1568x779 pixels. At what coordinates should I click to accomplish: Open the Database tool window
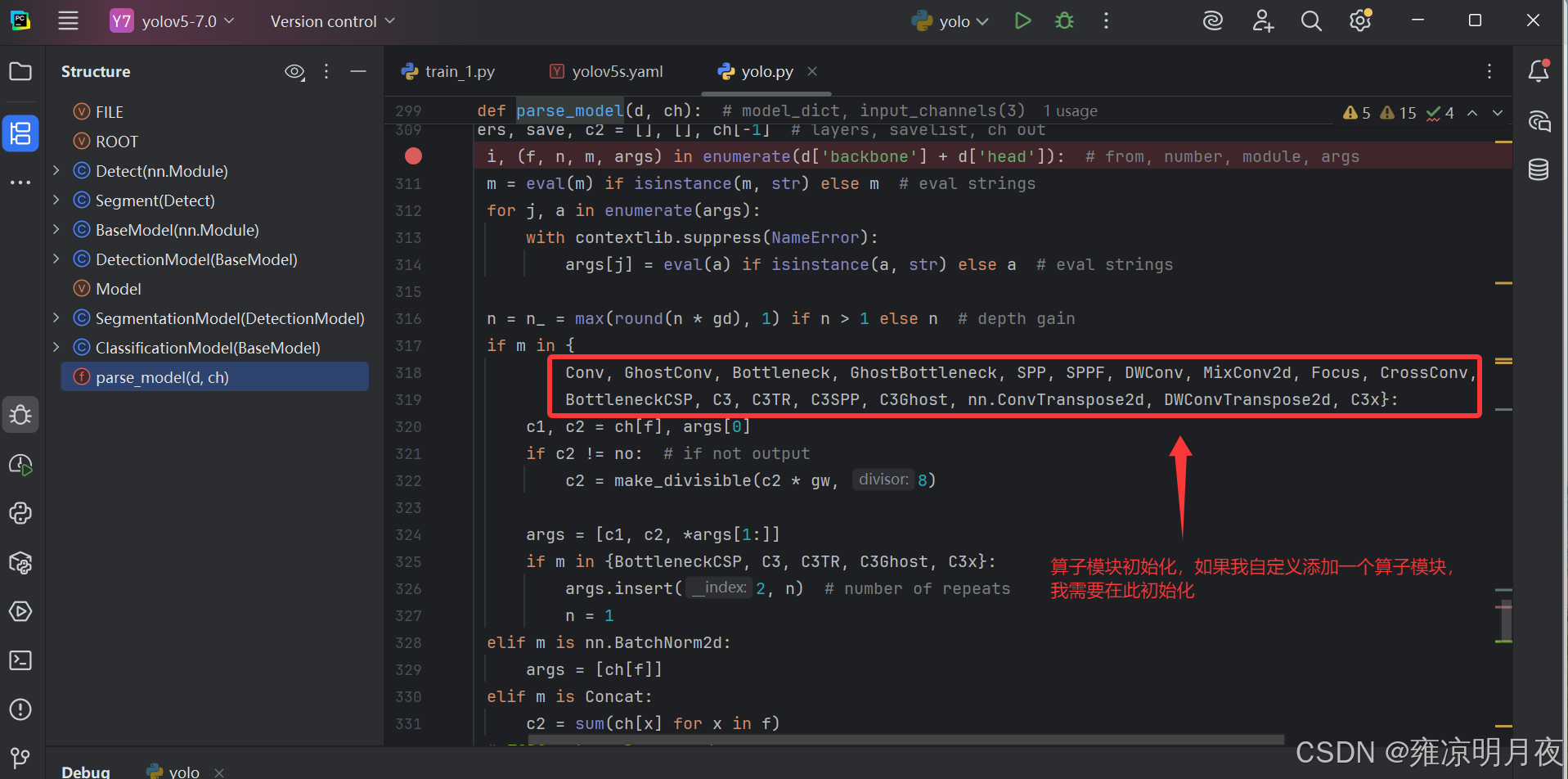pos(1539,169)
